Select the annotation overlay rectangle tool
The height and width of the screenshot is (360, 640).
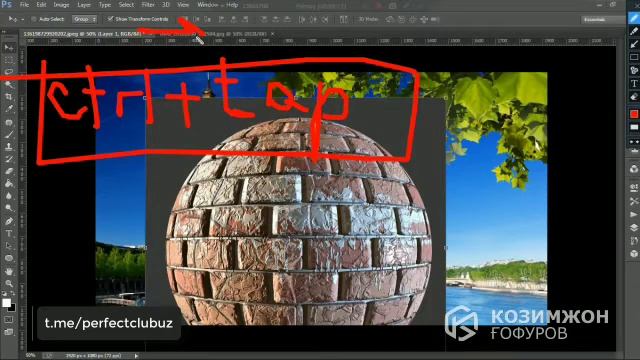point(634,57)
